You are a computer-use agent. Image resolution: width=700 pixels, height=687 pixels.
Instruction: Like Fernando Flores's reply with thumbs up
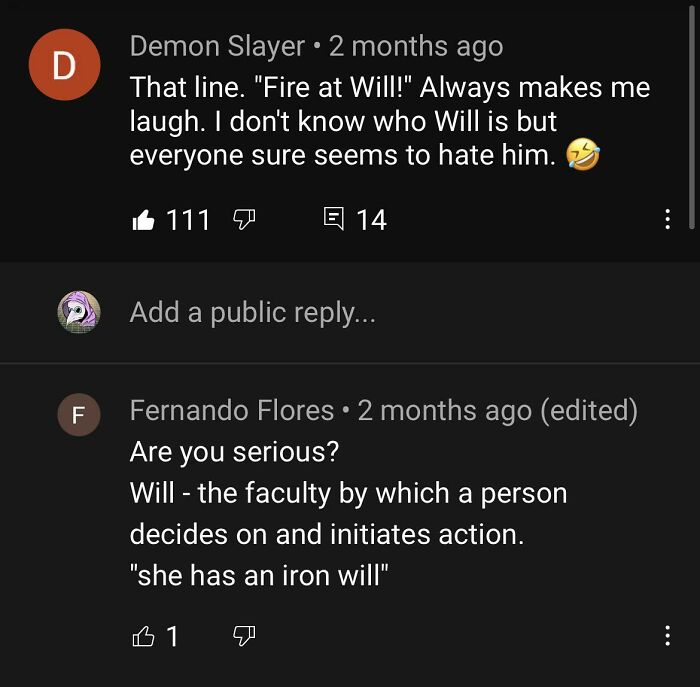[142, 635]
